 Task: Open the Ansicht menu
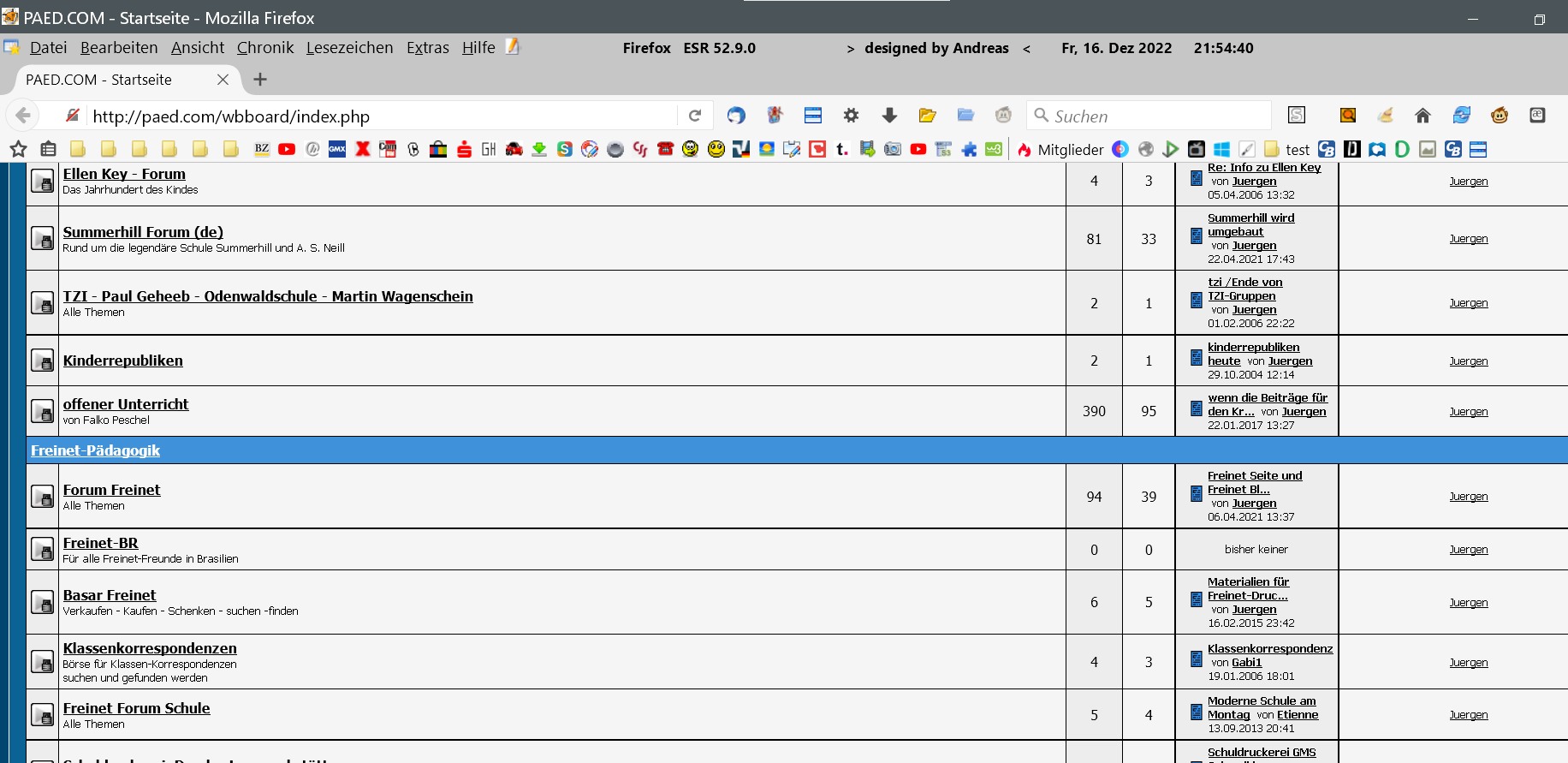click(198, 48)
